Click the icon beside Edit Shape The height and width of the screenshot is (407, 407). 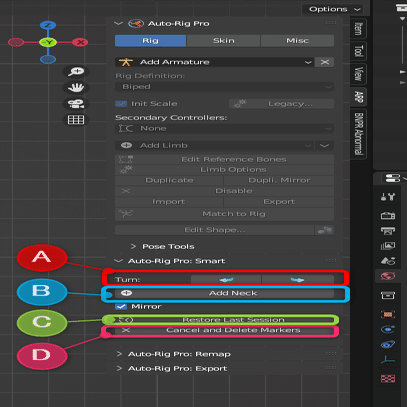324,230
